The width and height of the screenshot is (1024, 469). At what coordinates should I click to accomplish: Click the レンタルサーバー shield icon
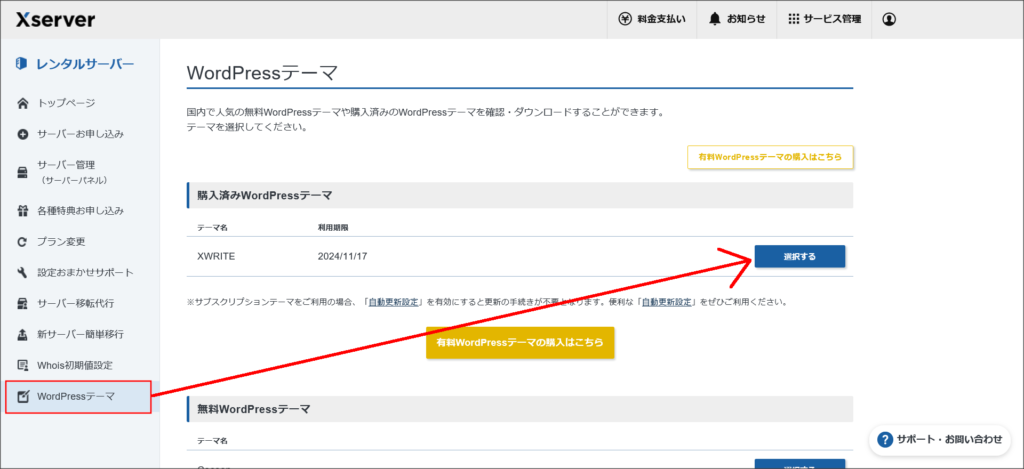[x=21, y=64]
